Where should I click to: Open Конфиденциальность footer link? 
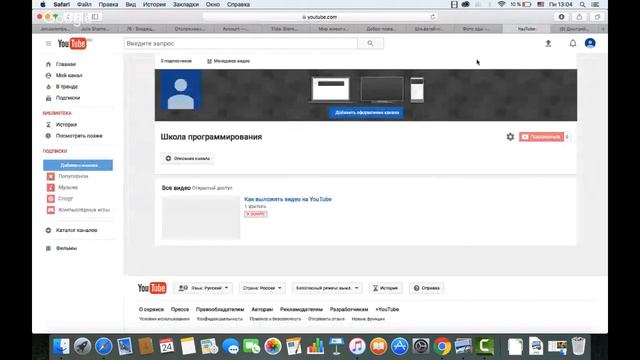(220, 319)
